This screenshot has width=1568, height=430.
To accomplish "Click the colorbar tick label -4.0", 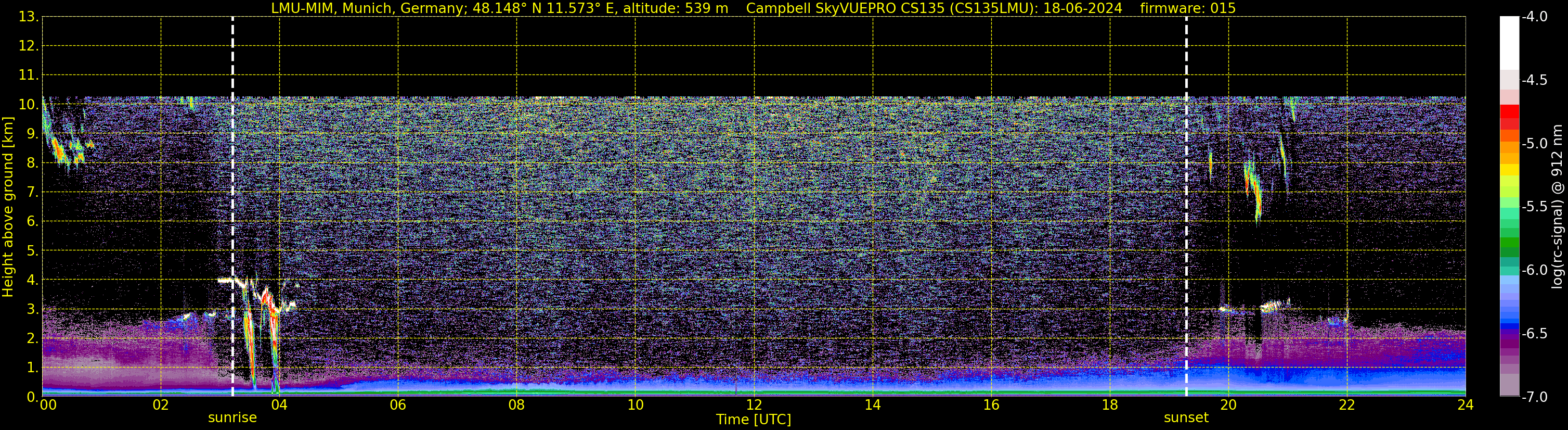I will pos(1534,17).
